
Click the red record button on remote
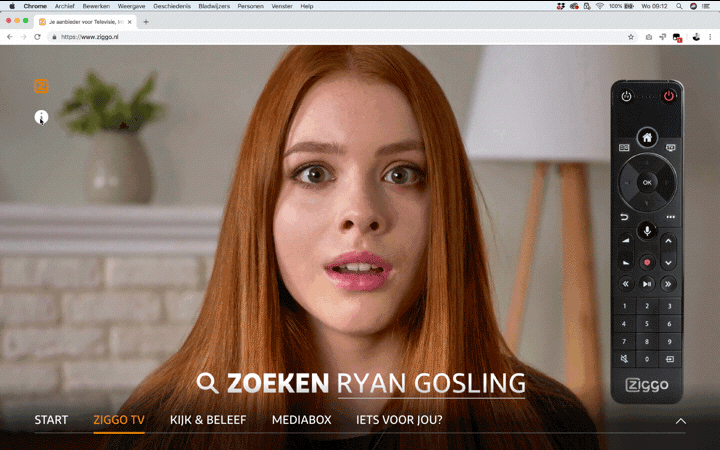(x=647, y=262)
